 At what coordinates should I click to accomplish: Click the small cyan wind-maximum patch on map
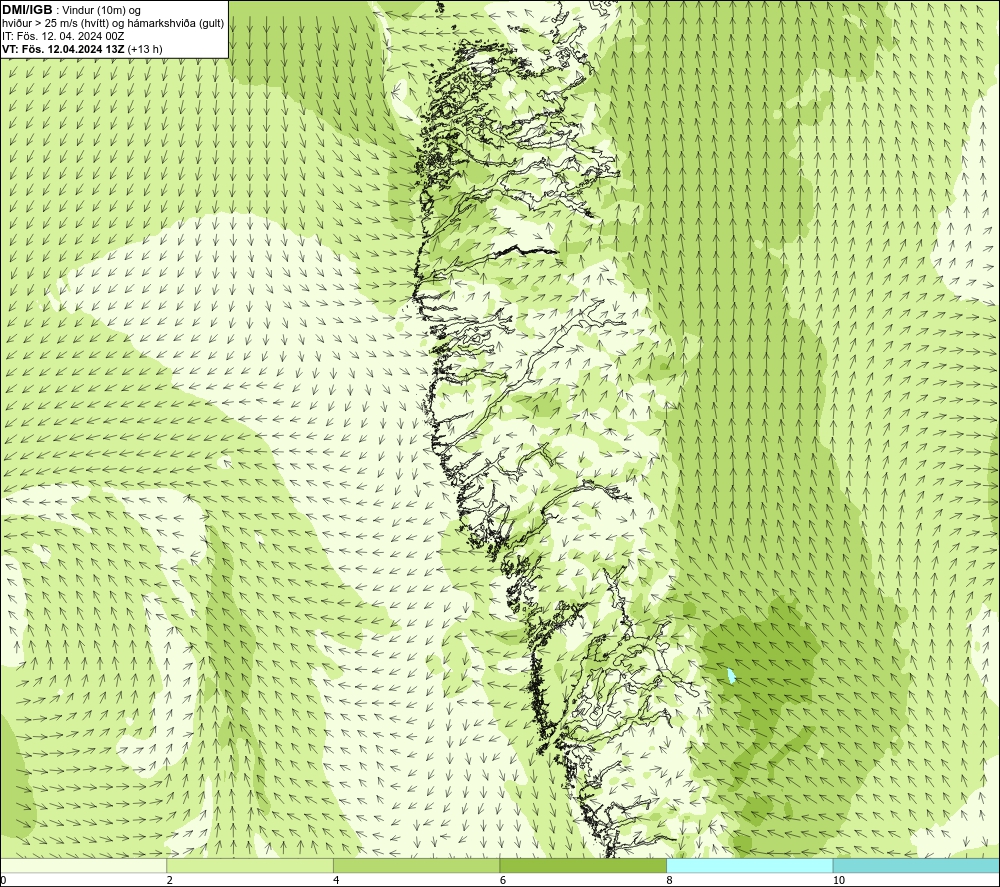[x=731, y=675]
